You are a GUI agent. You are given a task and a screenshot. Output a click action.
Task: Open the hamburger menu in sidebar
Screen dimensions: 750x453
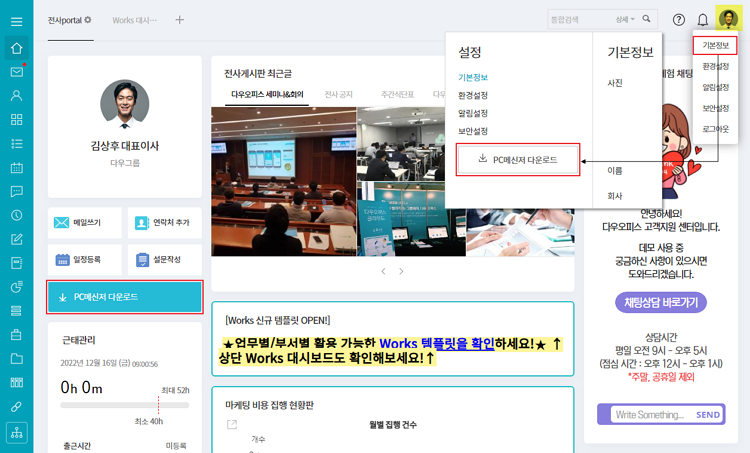click(16, 20)
